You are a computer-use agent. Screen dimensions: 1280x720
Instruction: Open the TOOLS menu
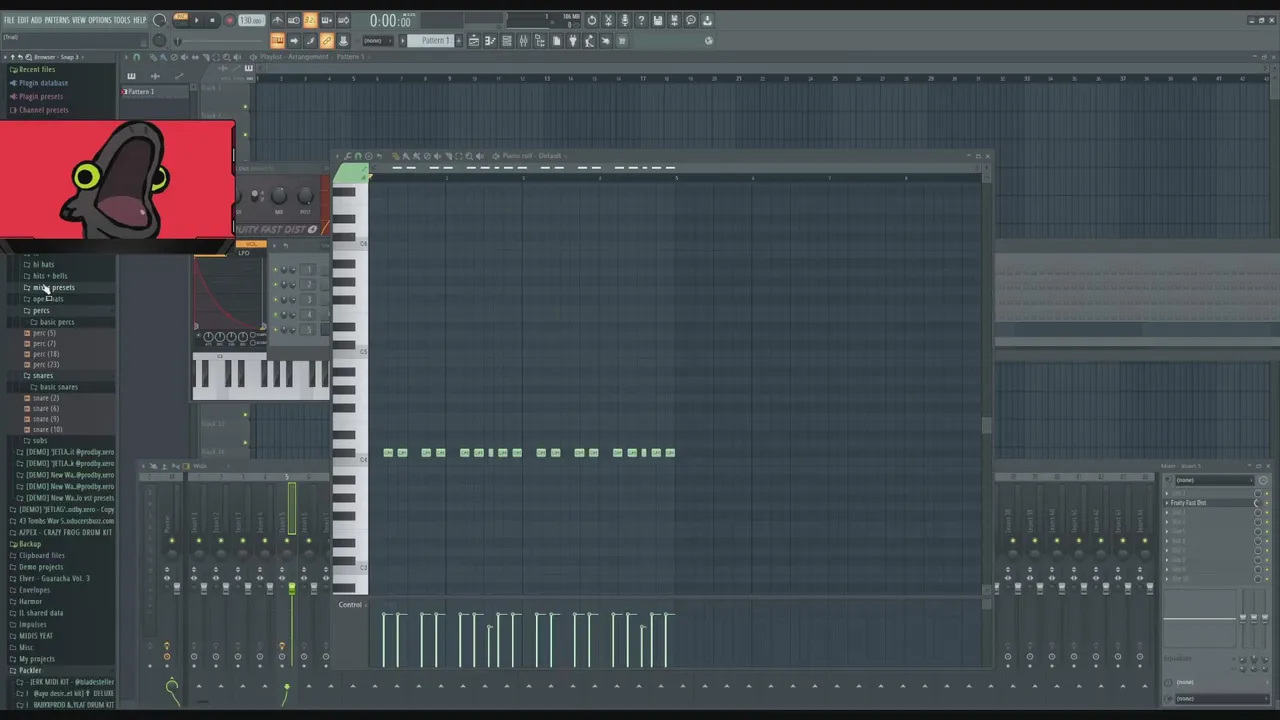(x=122, y=20)
